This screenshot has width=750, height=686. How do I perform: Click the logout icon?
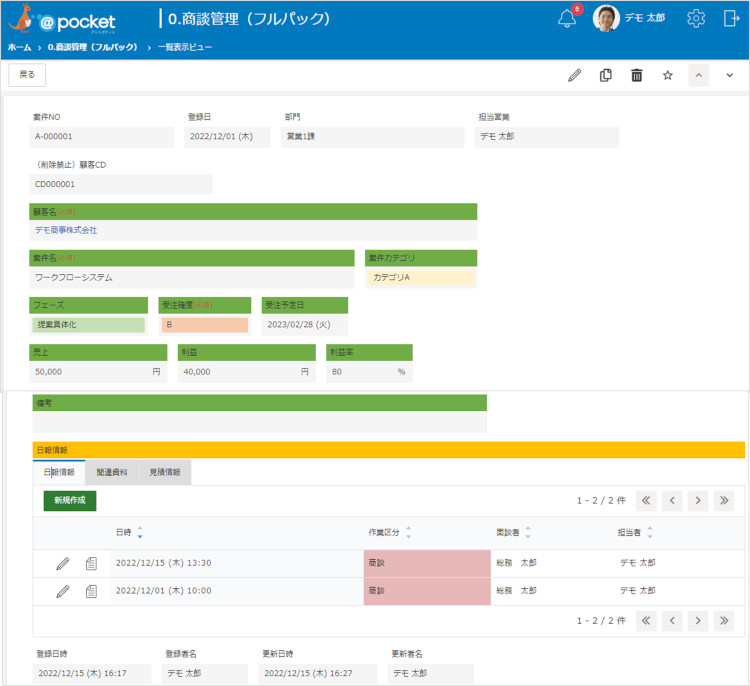coord(731,19)
